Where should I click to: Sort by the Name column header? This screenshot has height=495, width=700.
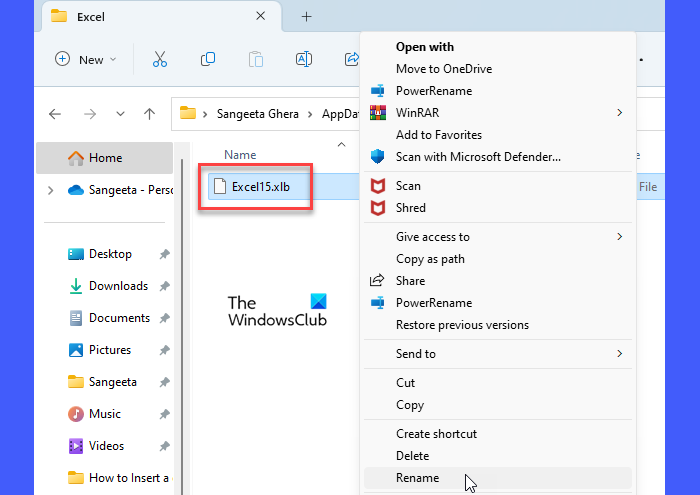(240, 155)
